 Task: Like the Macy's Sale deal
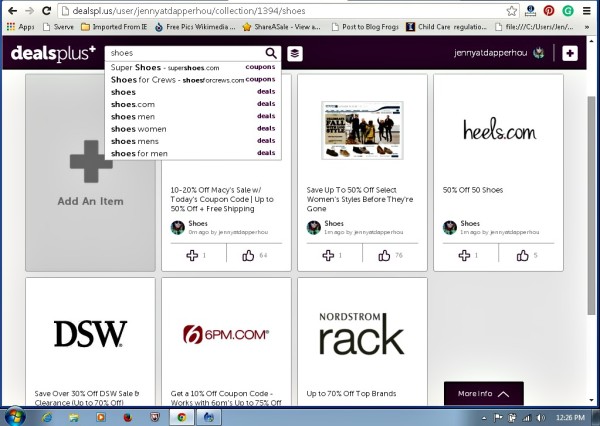pos(248,255)
